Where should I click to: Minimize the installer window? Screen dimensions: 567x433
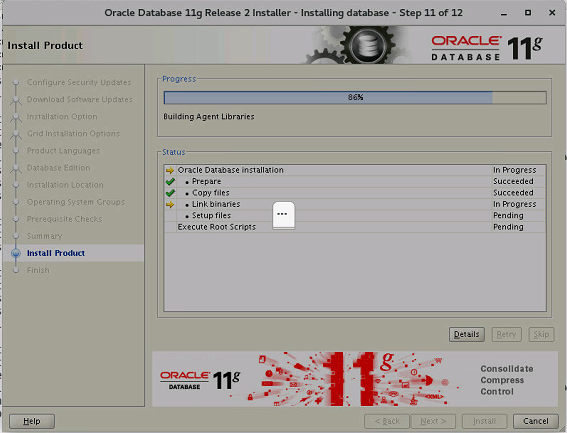tap(504, 13)
